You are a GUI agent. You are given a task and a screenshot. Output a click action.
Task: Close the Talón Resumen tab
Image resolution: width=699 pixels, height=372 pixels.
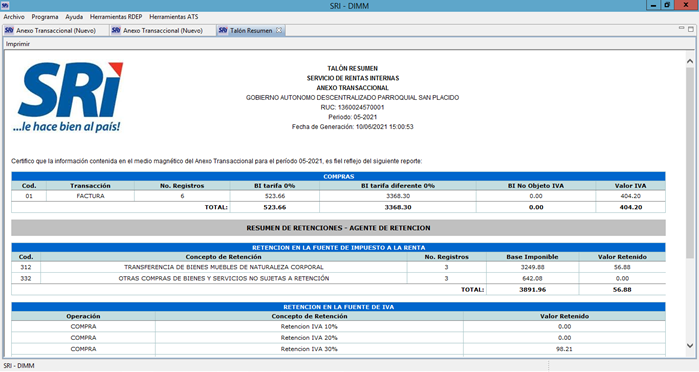point(279,30)
